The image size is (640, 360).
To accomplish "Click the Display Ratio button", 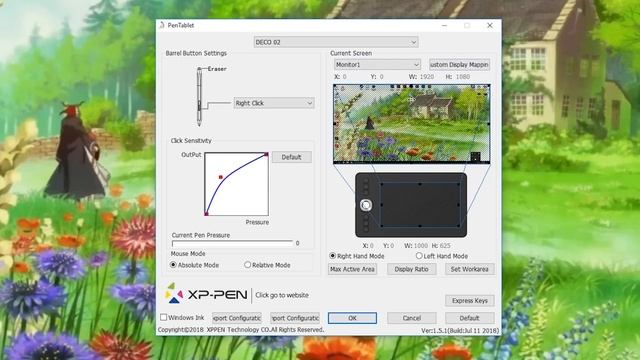I will (x=411, y=269).
